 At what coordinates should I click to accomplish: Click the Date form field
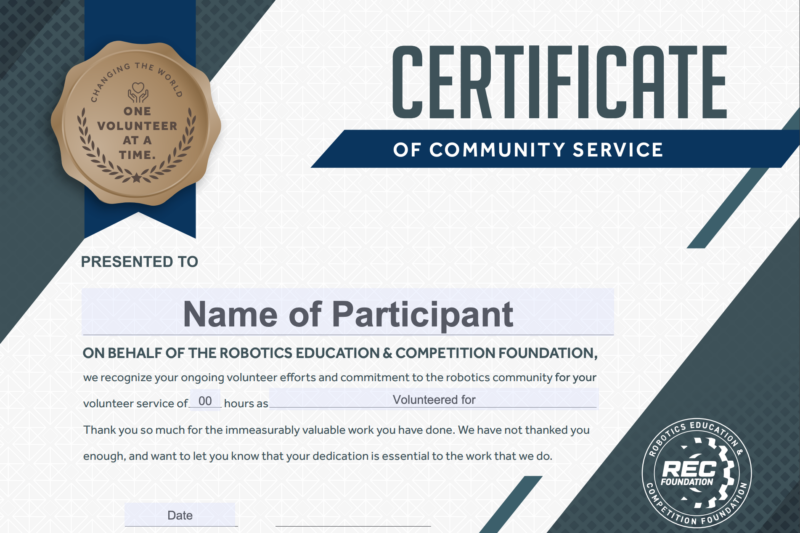(x=181, y=515)
